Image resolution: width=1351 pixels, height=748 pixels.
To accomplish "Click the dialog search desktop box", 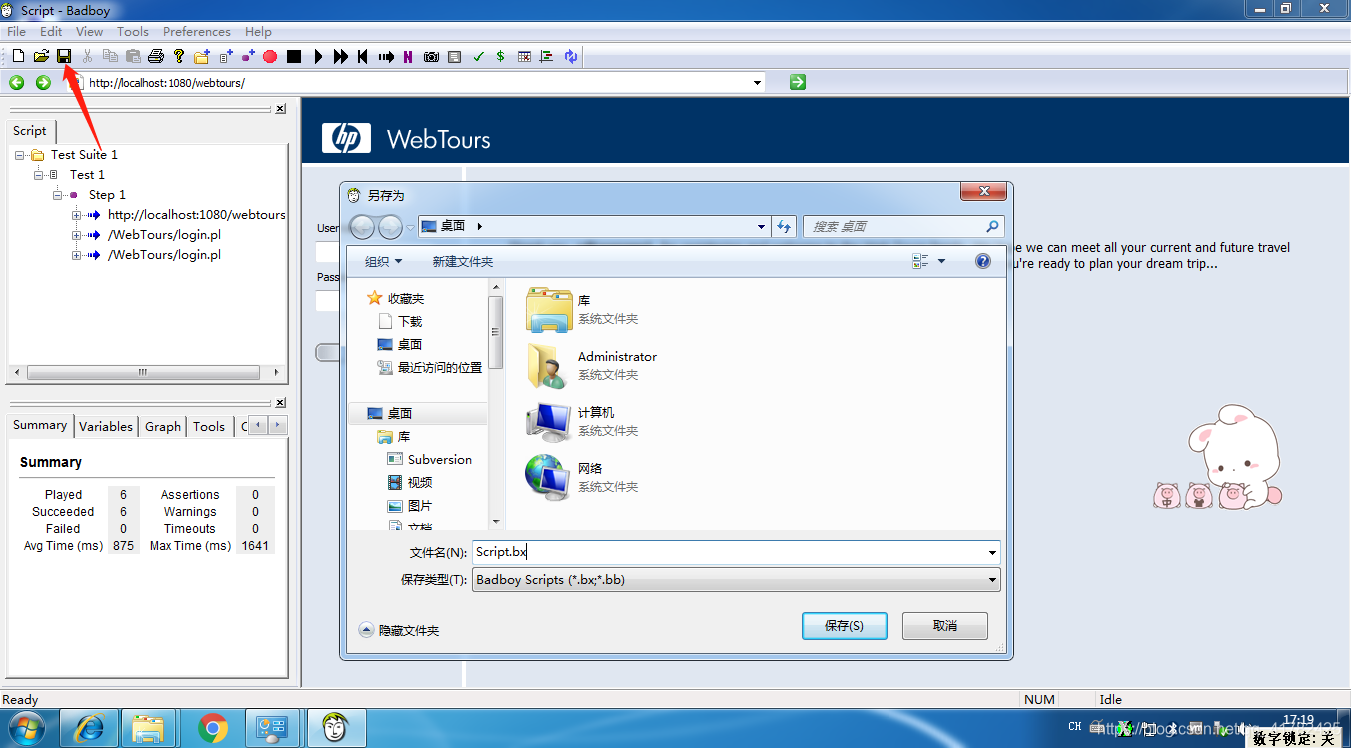I will coord(903,227).
